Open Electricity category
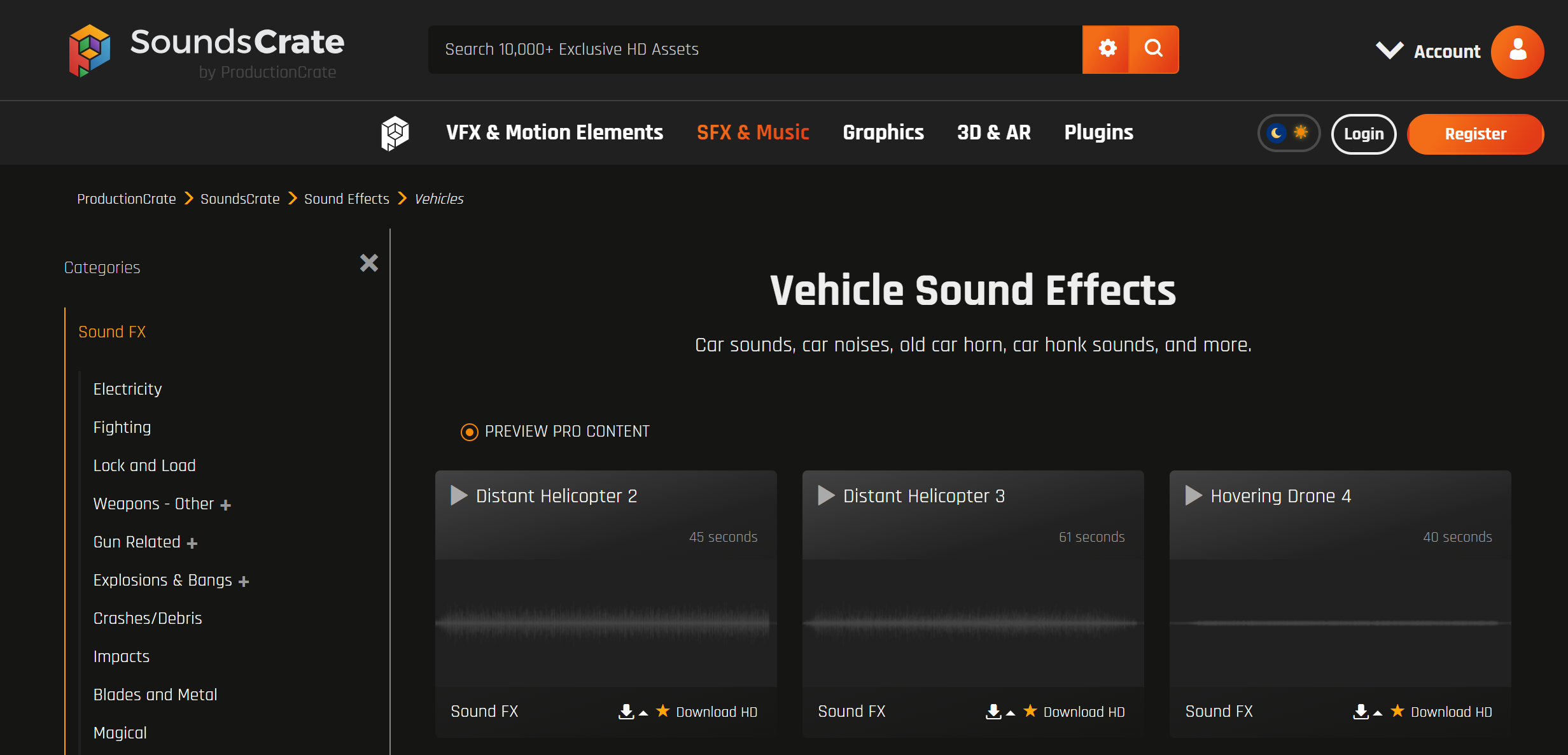 pos(127,389)
